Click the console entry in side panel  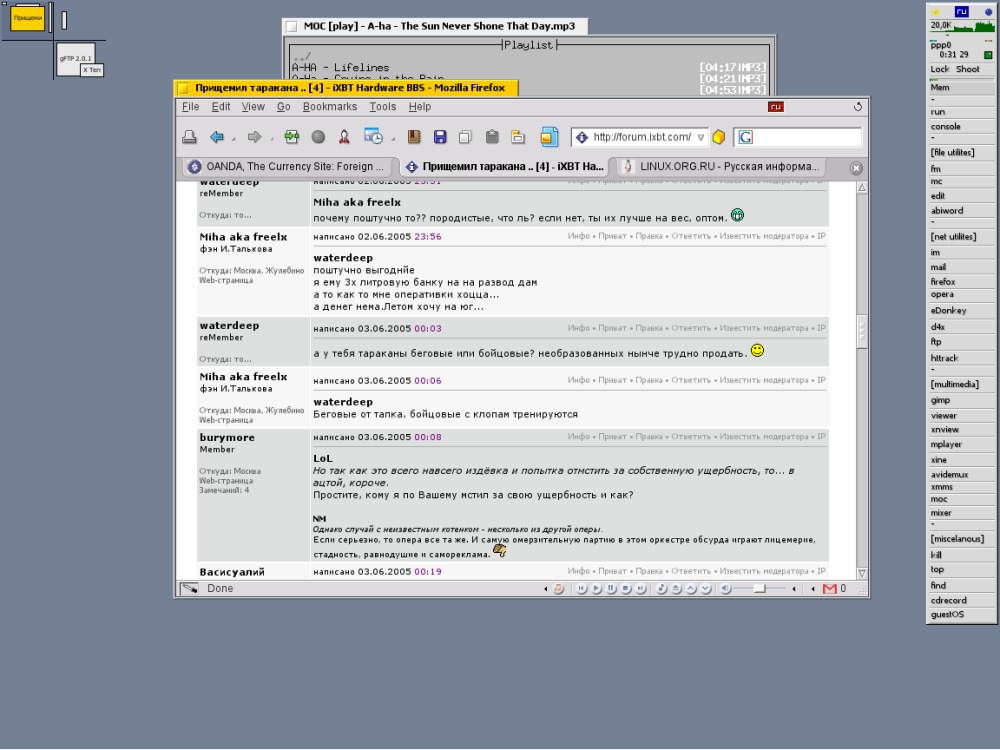coord(961,126)
